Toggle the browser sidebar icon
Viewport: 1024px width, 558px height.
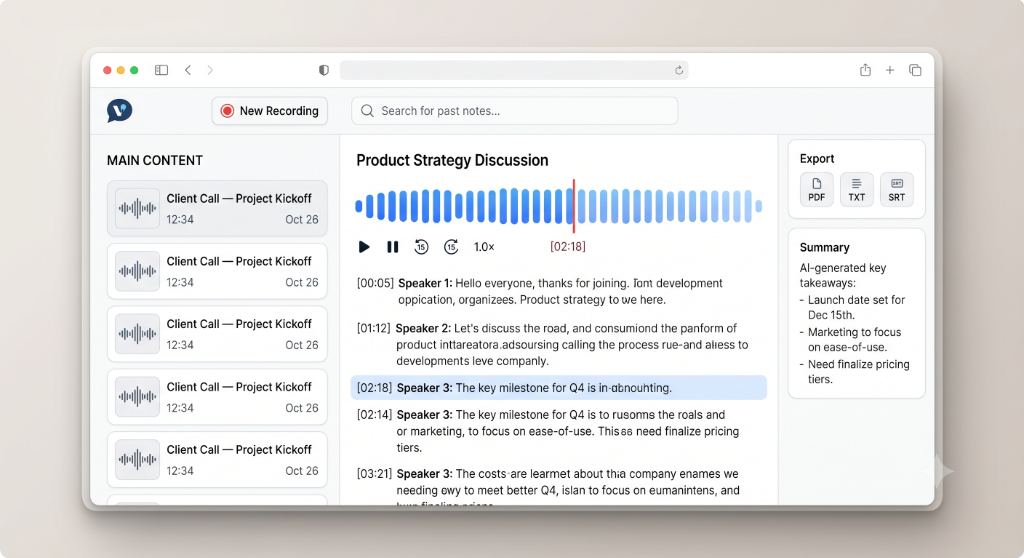(161, 70)
